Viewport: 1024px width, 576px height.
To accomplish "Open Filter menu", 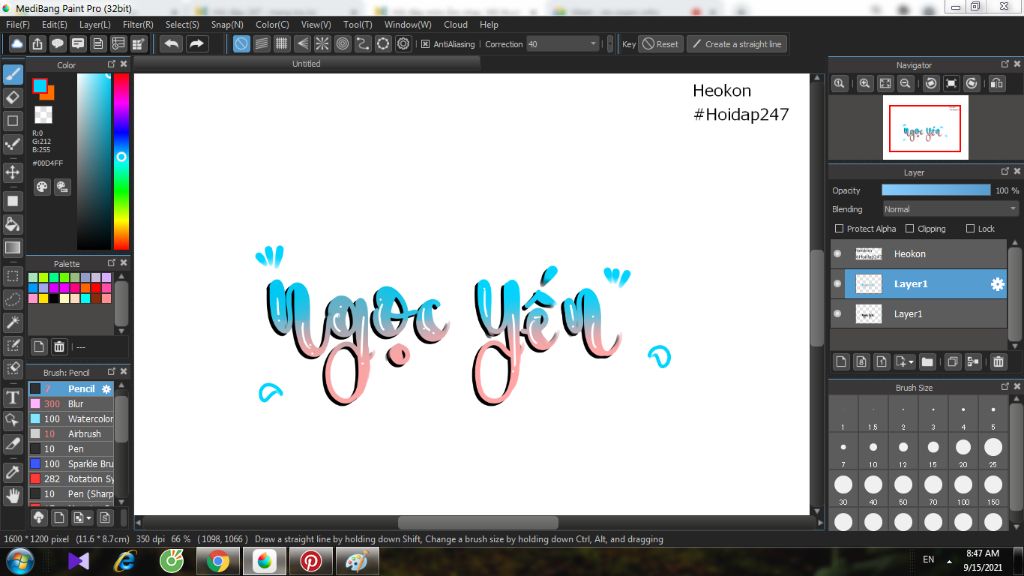I will click(138, 24).
